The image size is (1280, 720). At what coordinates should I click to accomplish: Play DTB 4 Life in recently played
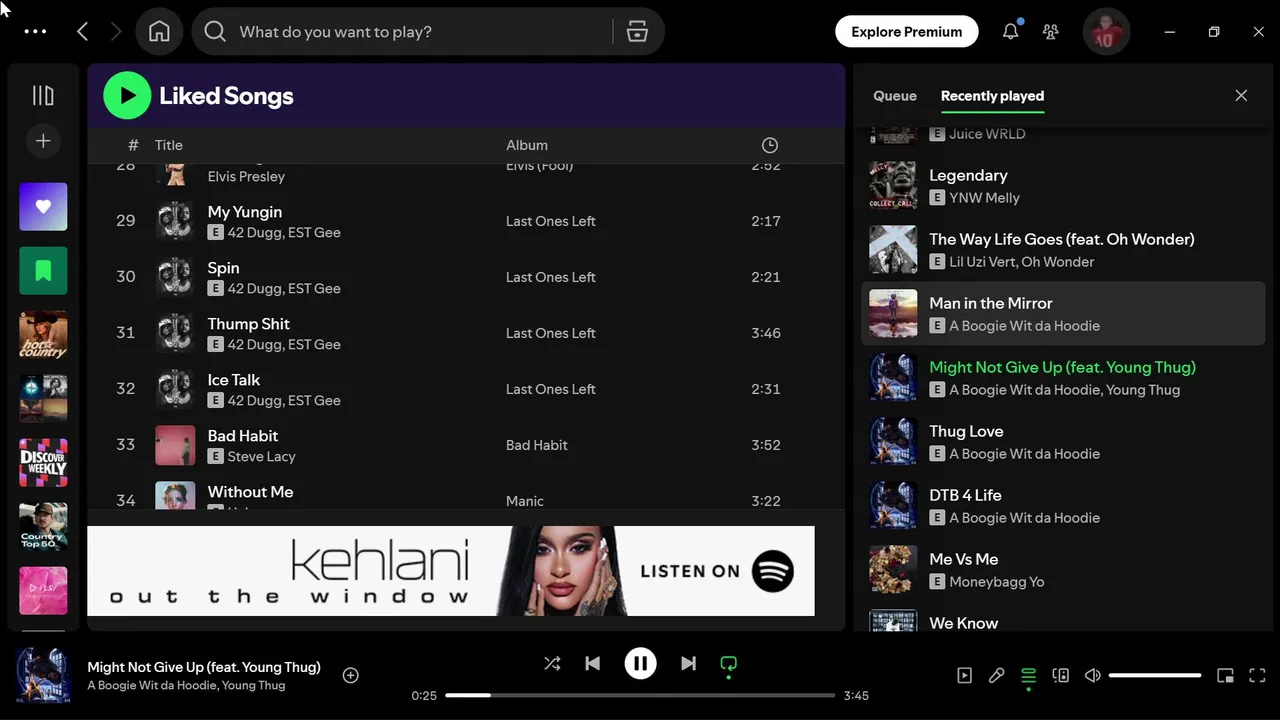click(1063, 506)
